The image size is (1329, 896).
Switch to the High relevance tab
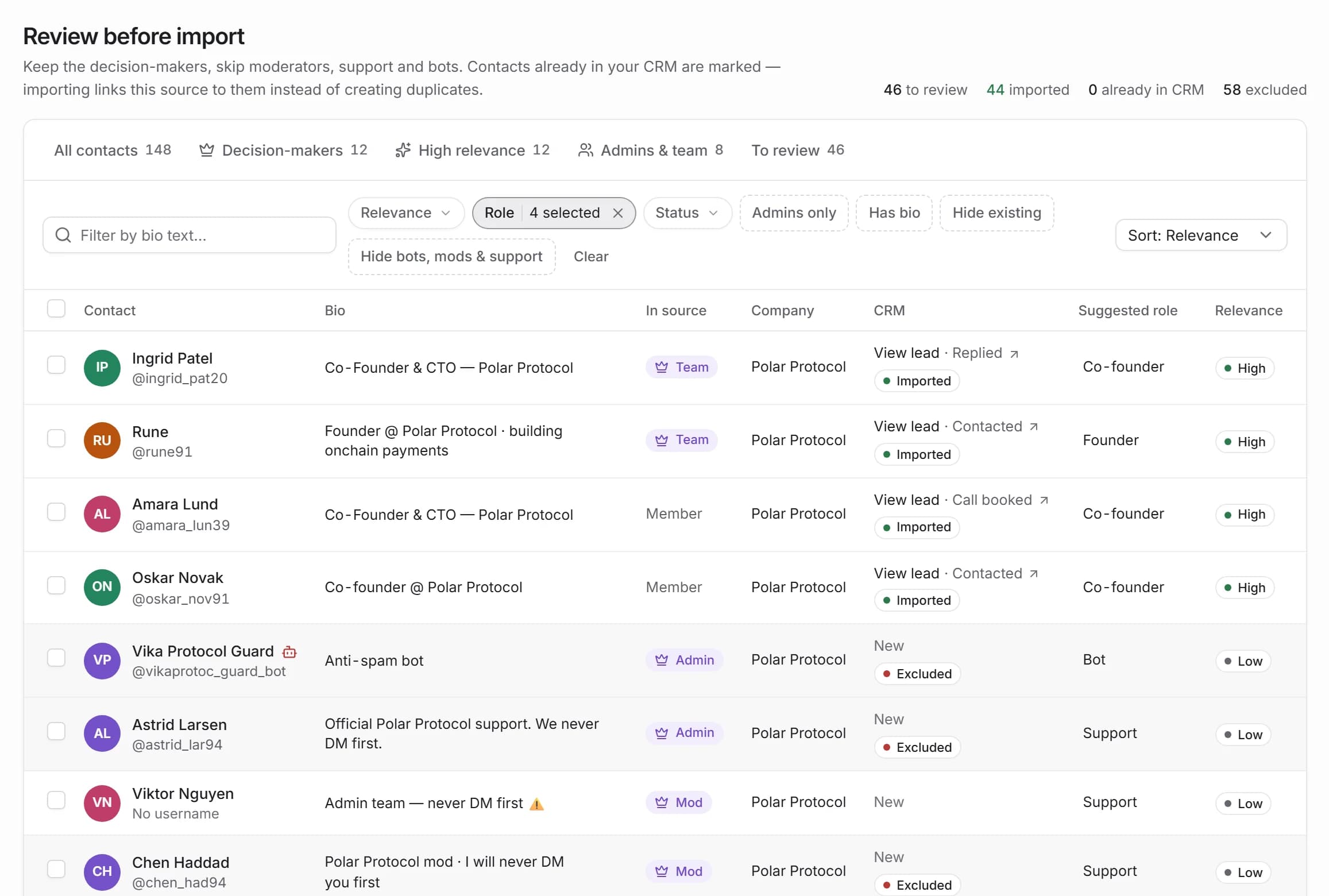(x=473, y=150)
